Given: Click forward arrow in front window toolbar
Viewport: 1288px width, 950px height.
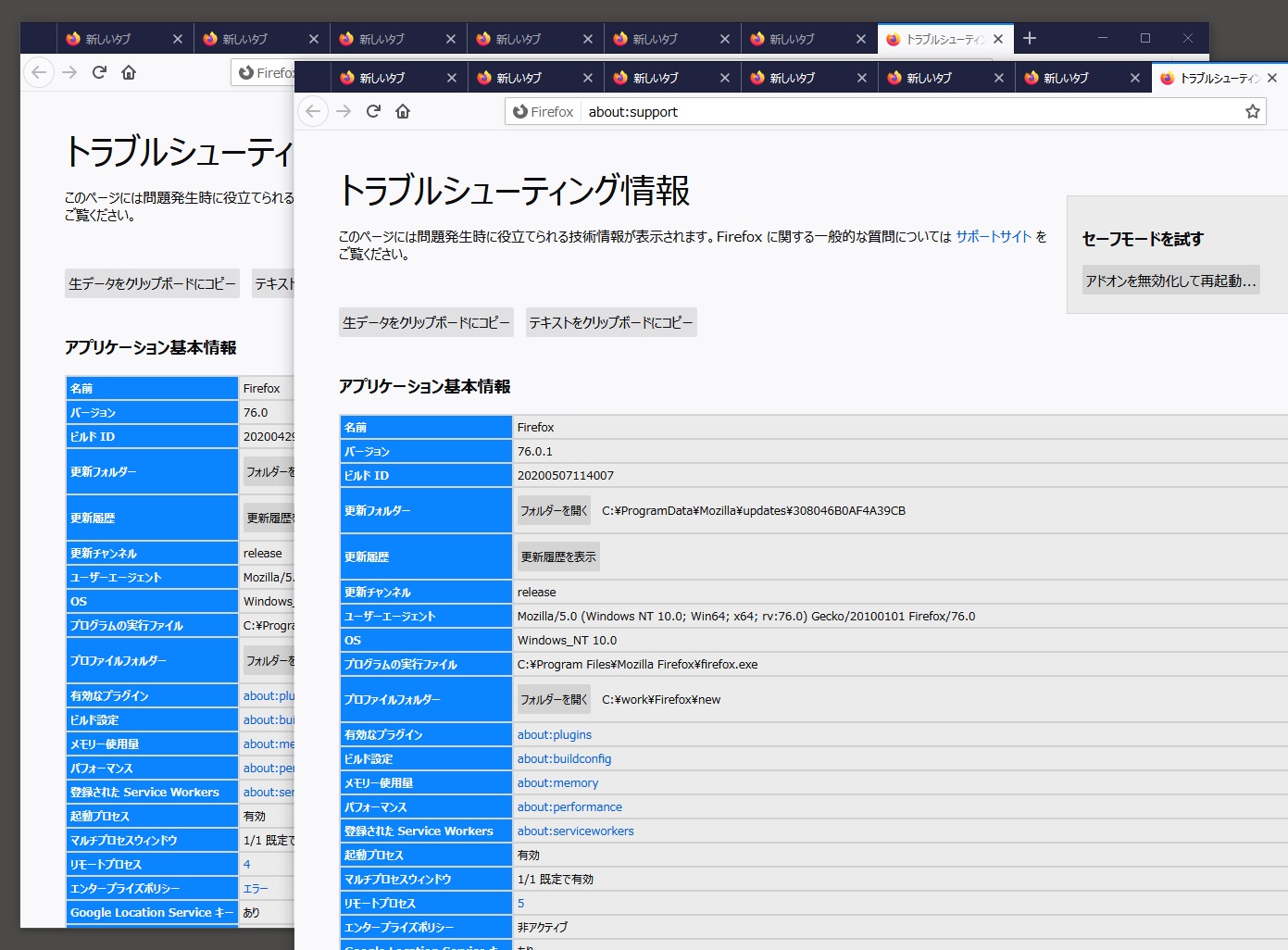Looking at the screenshot, I should coord(344,111).
